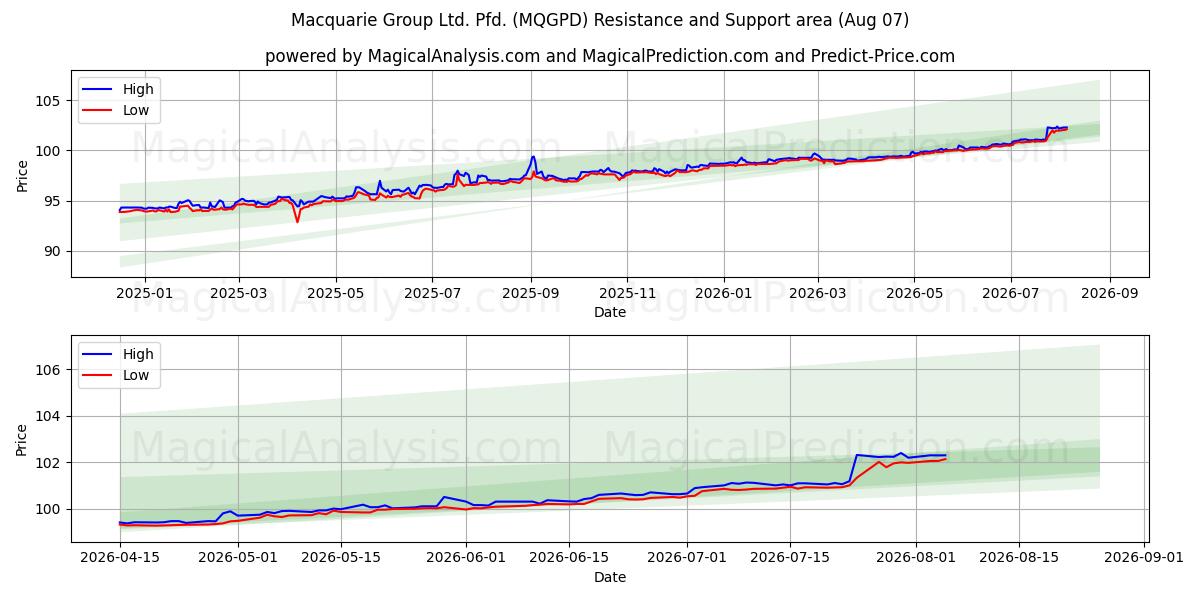Screen dimensions: 1200x600
Task: Click the bottom chart x-axis label '2026-05-15'
Action: (x=341, y=559)
